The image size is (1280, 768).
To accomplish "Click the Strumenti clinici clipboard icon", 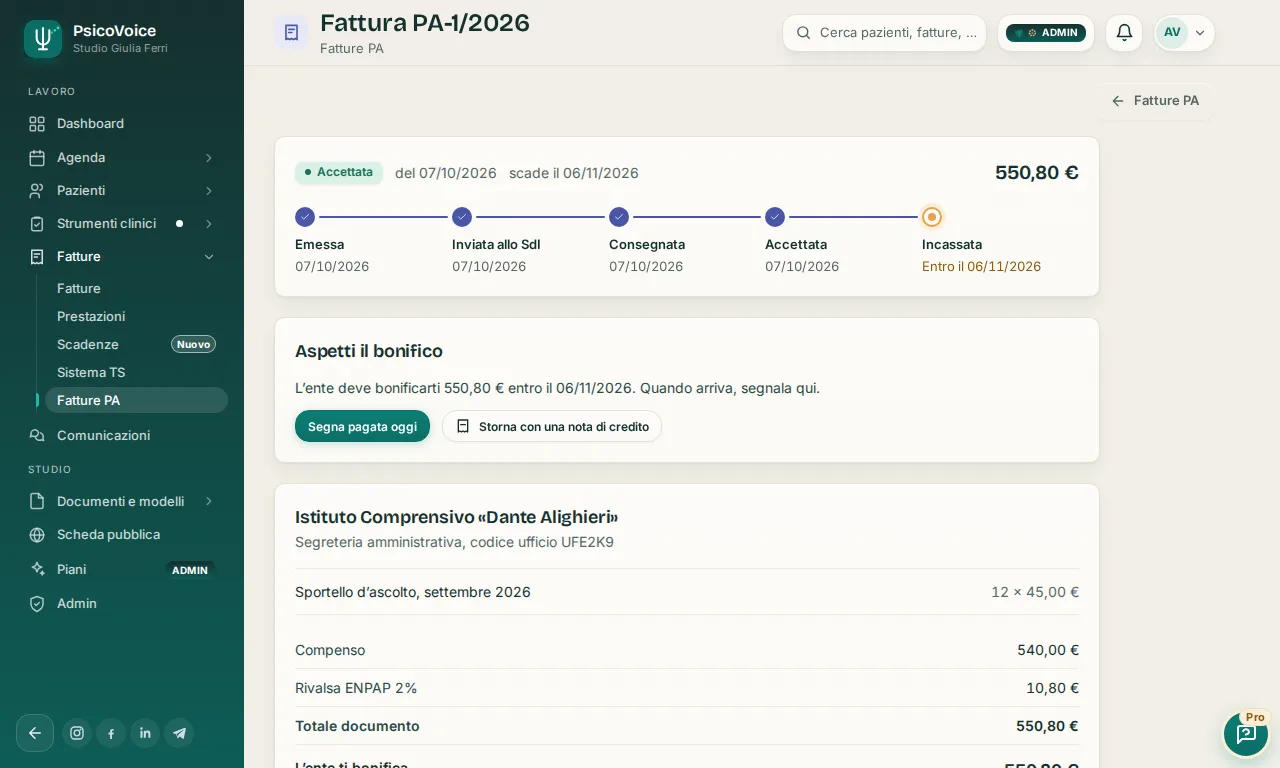I will (37, 224).
